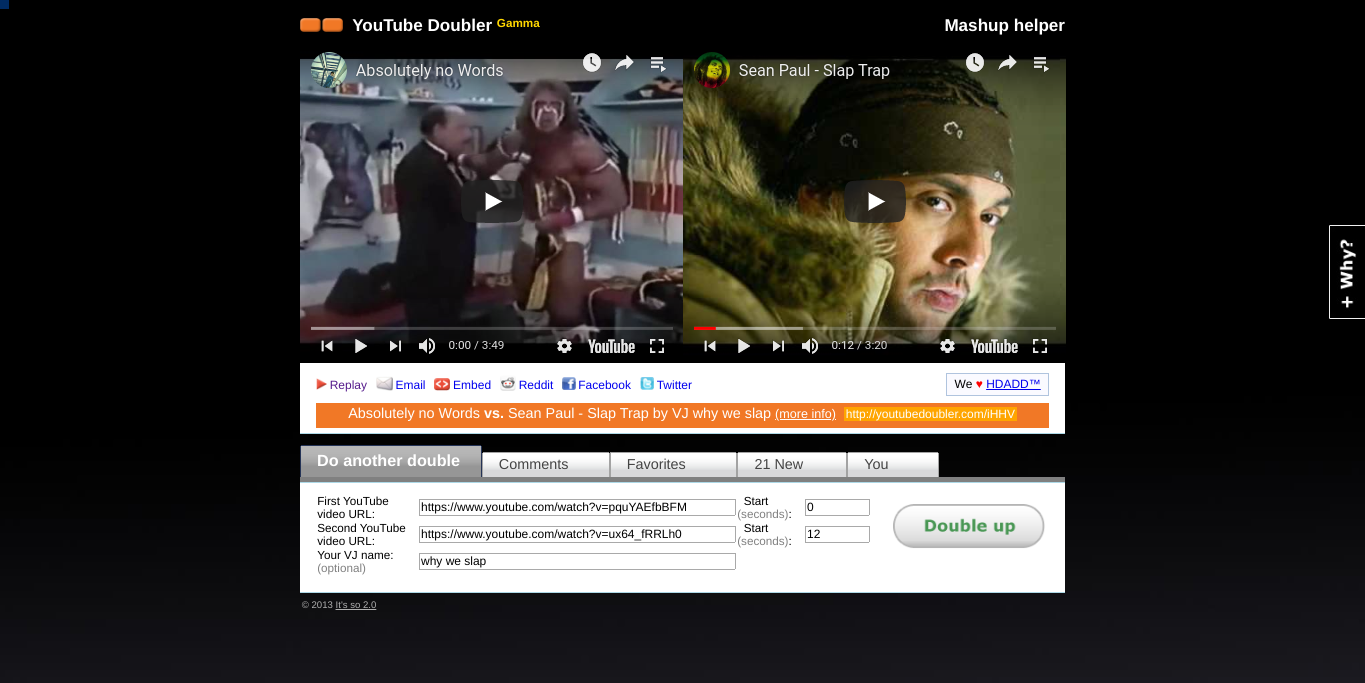Viewport: 1365px width, 683px height.
Task: Skip to previous in right video player
Action: 709,346
